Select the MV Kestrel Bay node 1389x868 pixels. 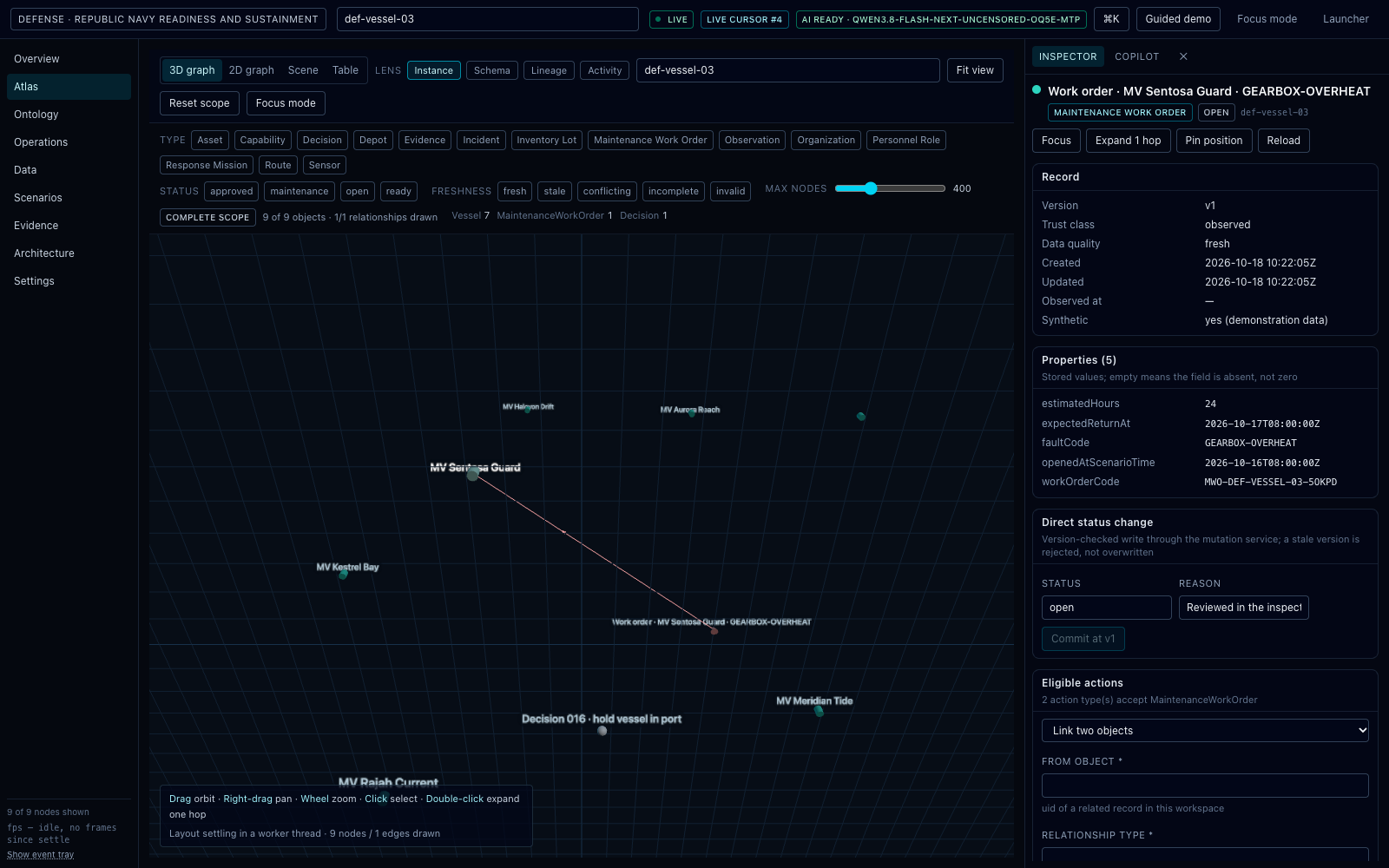[x=343, y=575]
